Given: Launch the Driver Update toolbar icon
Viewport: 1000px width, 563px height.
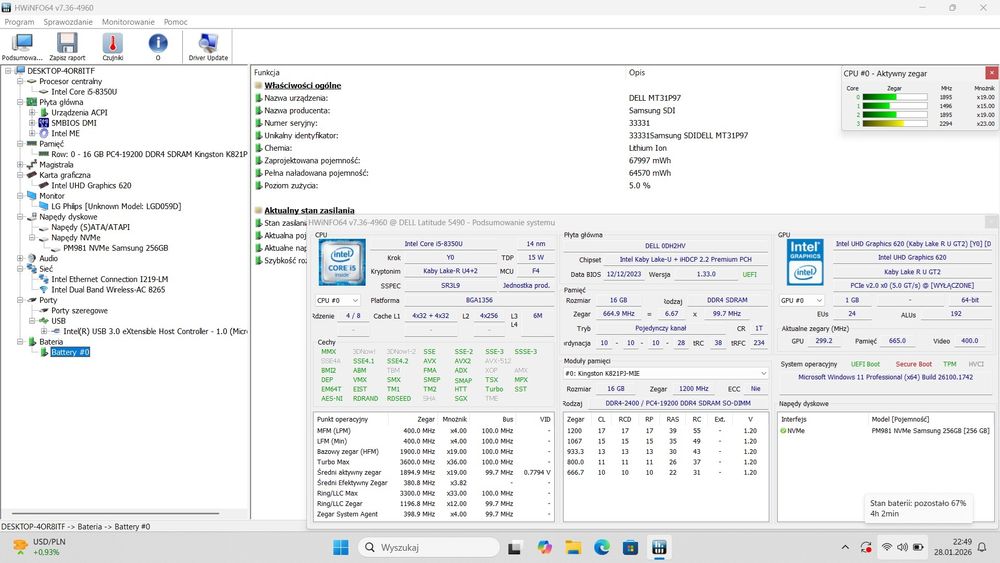Looking at the screenshot, I should pos(208,47).
